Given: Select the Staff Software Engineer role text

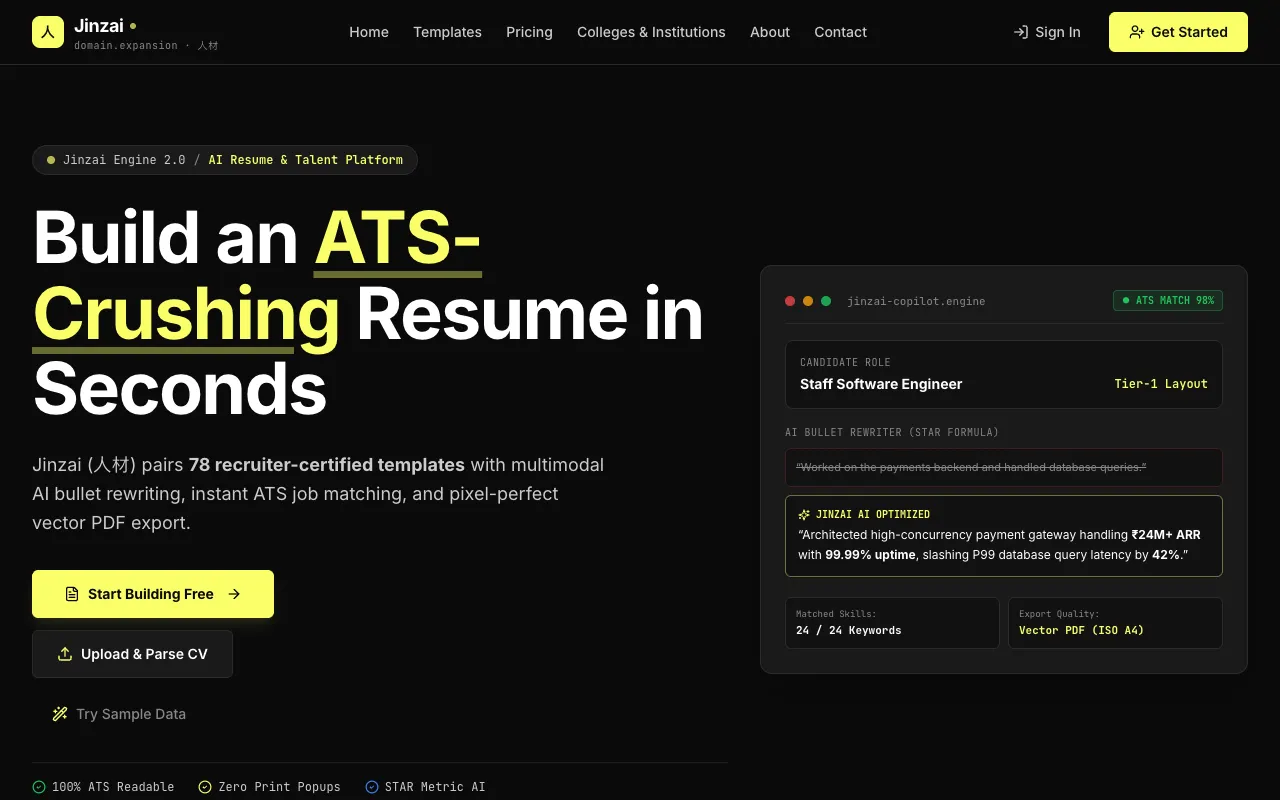Looking at the screenshot, I should [881, 384].
